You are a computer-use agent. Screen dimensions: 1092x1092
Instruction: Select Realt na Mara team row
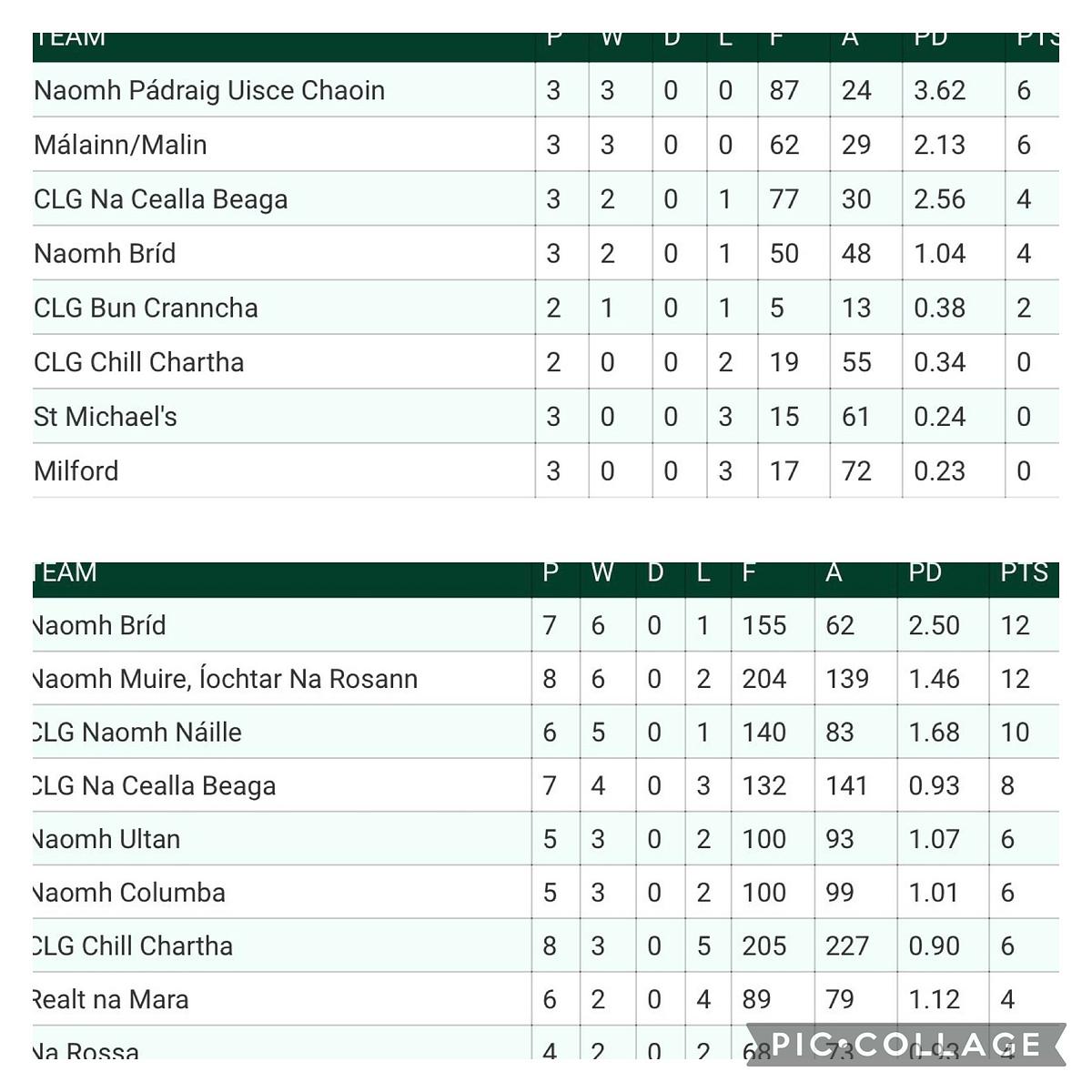pyautogui.click(x=546, y=999)
